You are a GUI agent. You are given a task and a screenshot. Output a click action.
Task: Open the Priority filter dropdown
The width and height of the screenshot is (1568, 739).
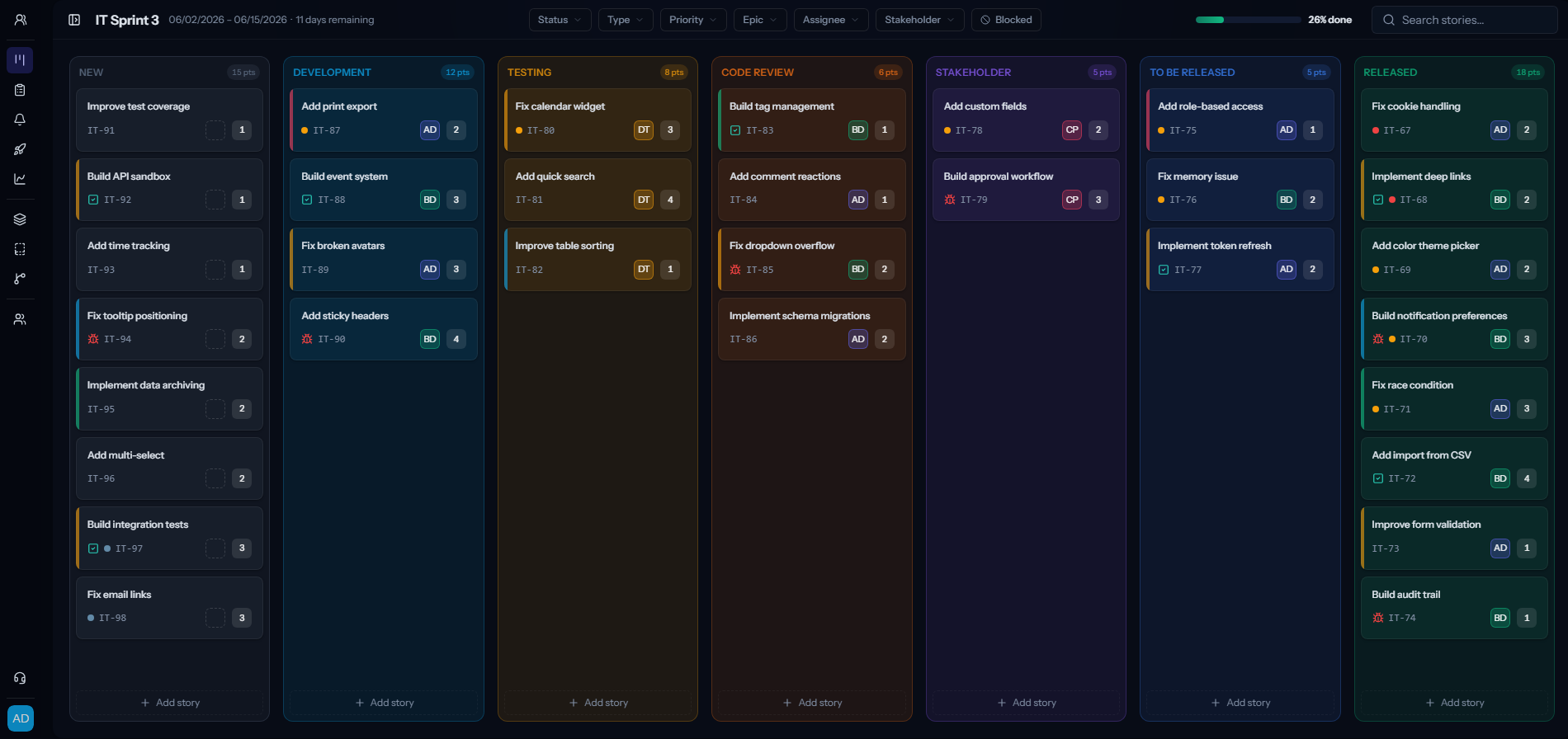coord(693,20)
